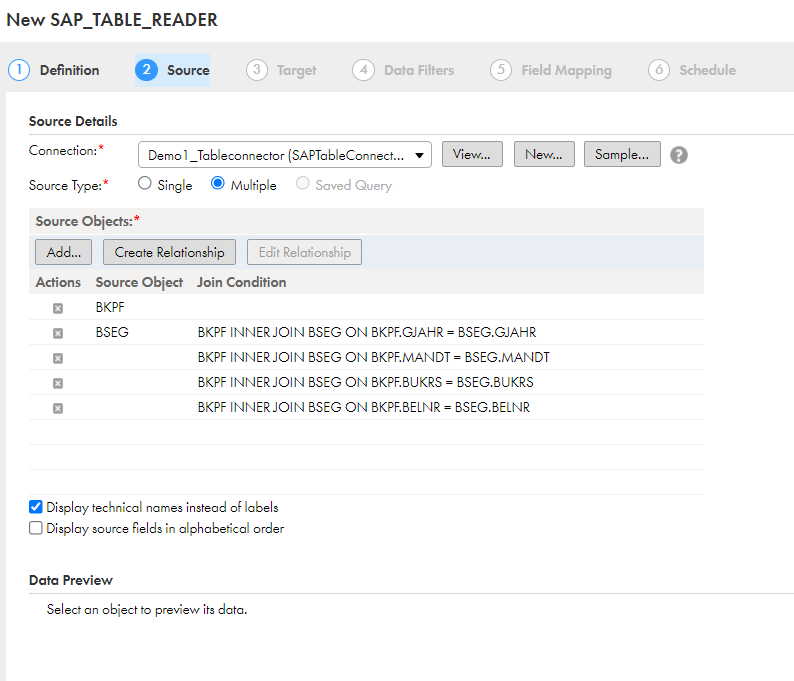Viewport: 794px width, 681px height.
Task: Delete the MANDT join condition row
Action: tap(58, 358)
